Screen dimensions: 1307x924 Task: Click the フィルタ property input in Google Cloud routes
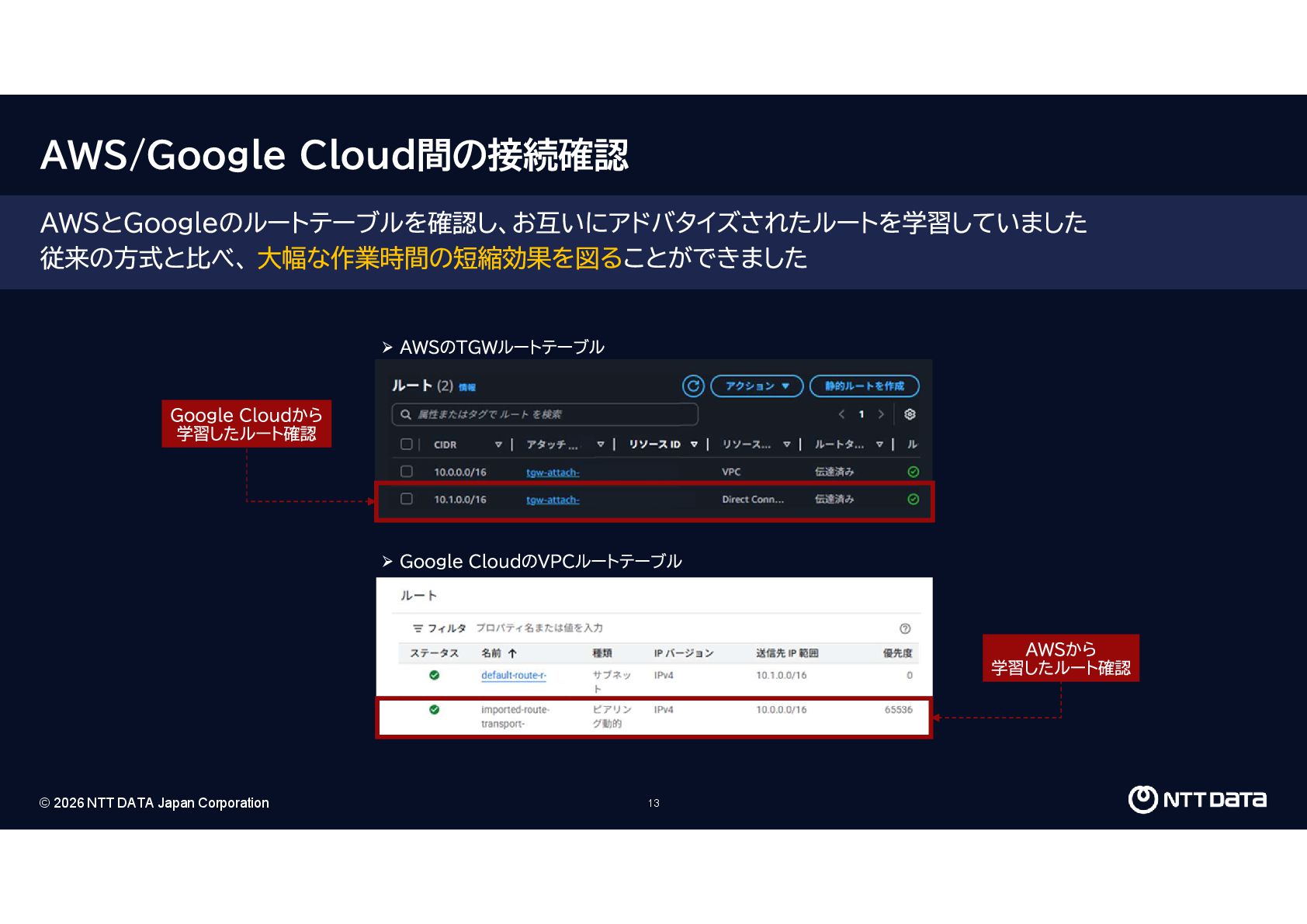coord(539,628)
